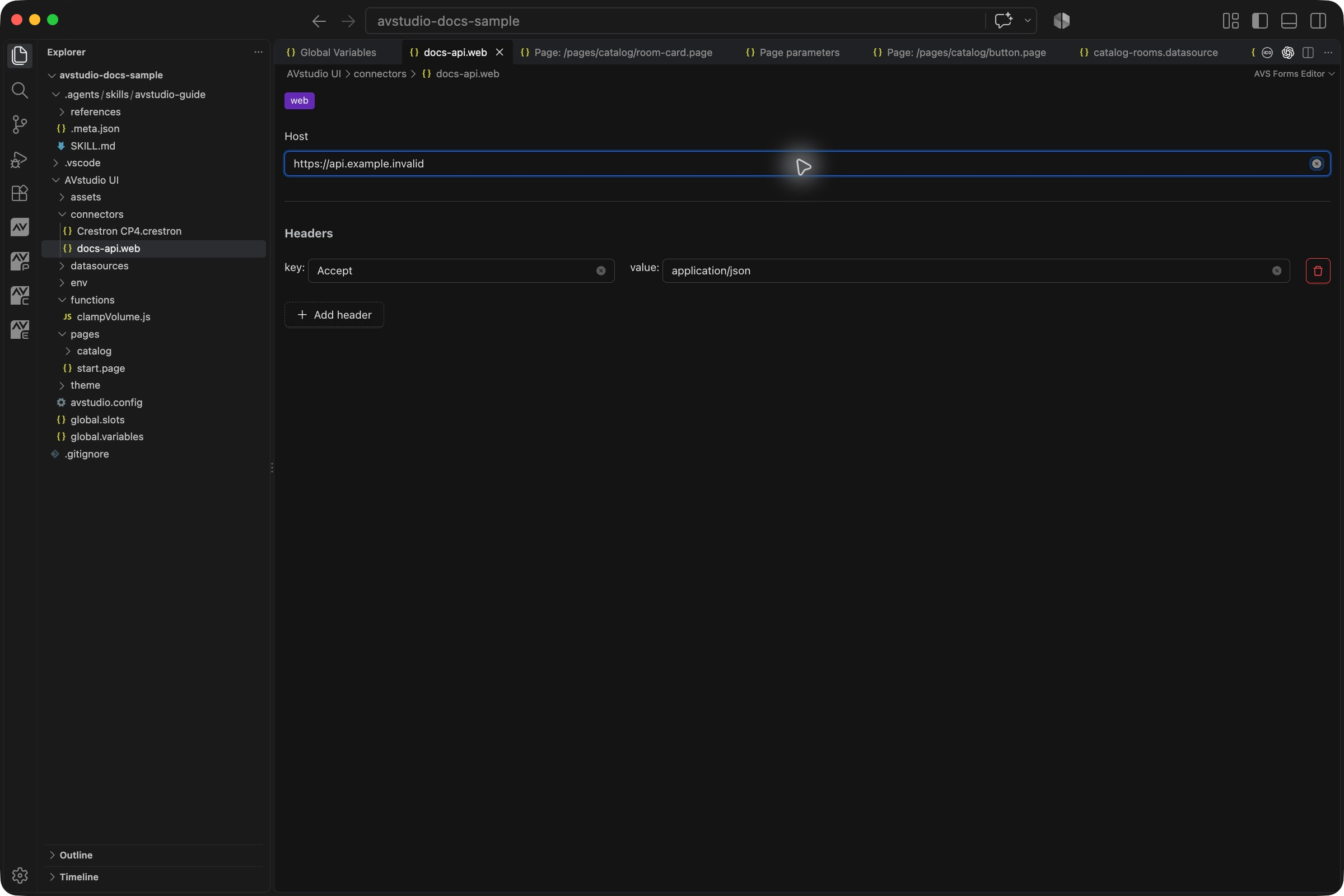
Task: Collapse the connectors folder
Action: point(96,214)
